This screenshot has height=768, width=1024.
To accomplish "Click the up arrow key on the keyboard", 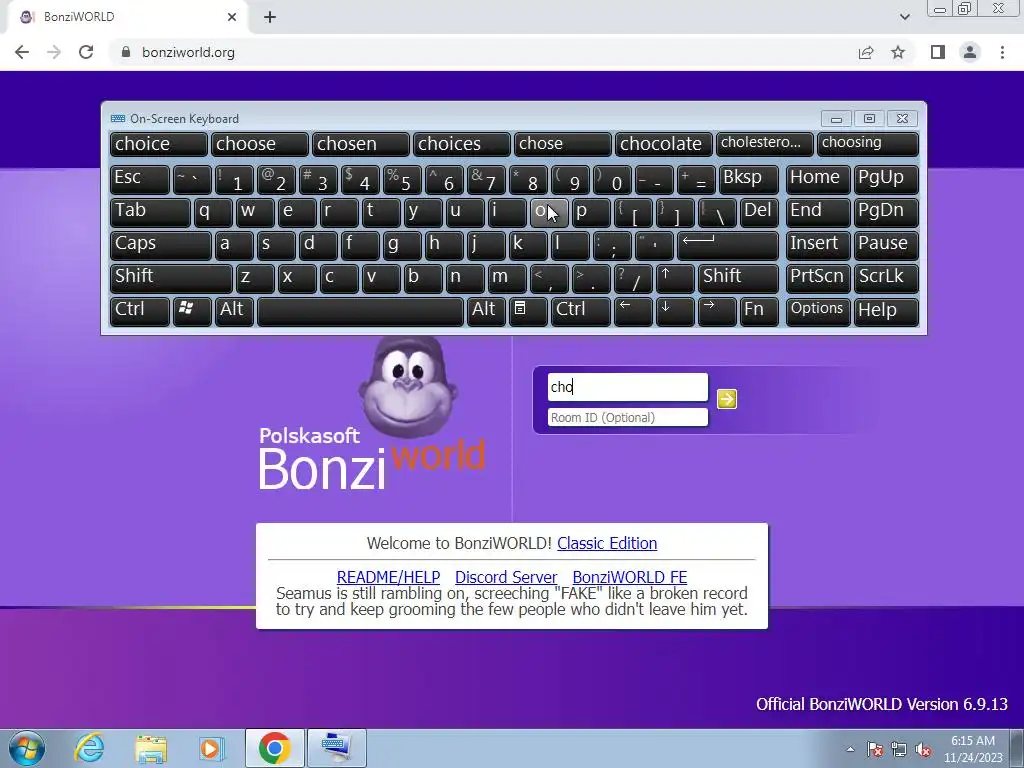I will coord(675,279).
